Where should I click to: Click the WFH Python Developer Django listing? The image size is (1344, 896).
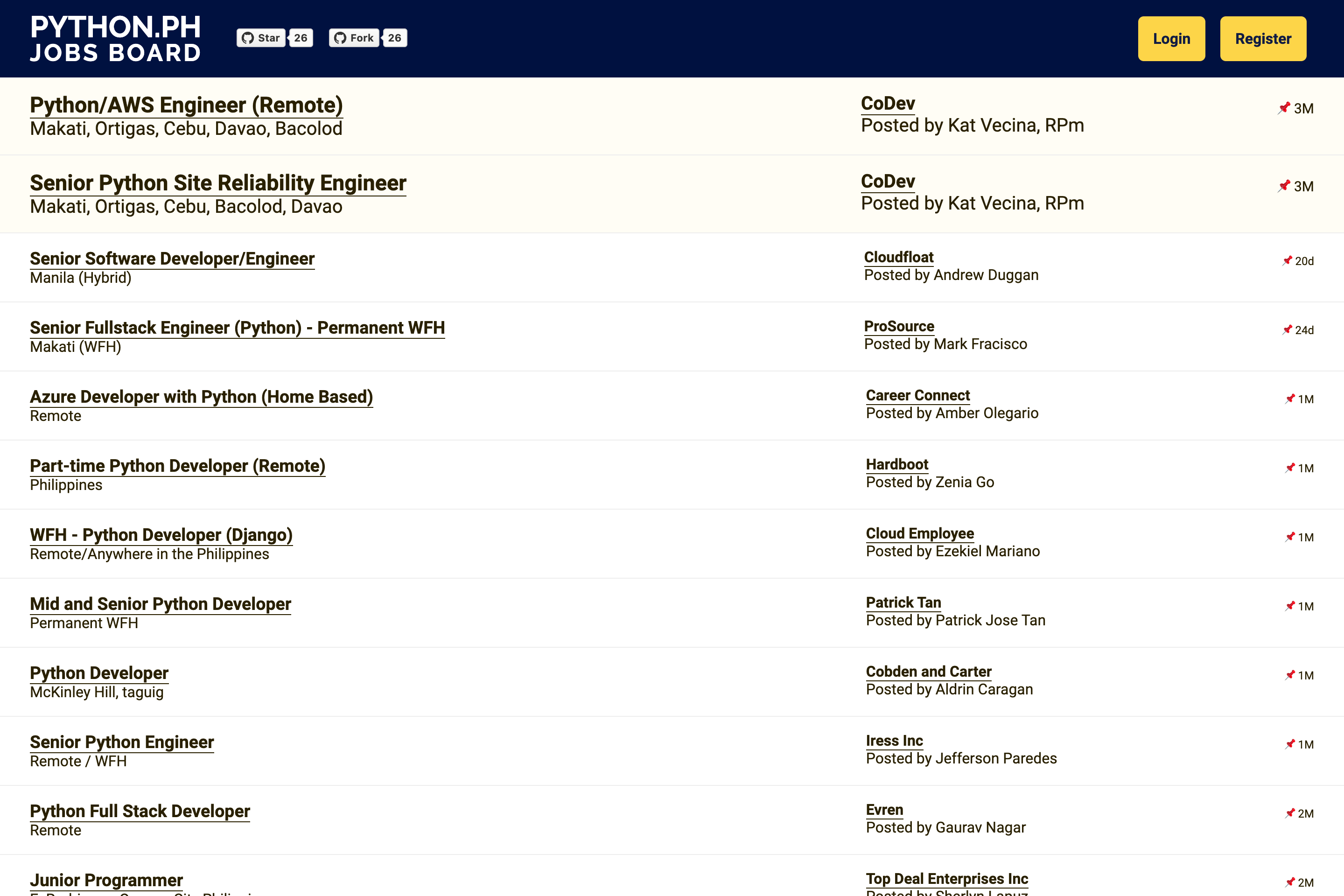click(x=161, y=534)
